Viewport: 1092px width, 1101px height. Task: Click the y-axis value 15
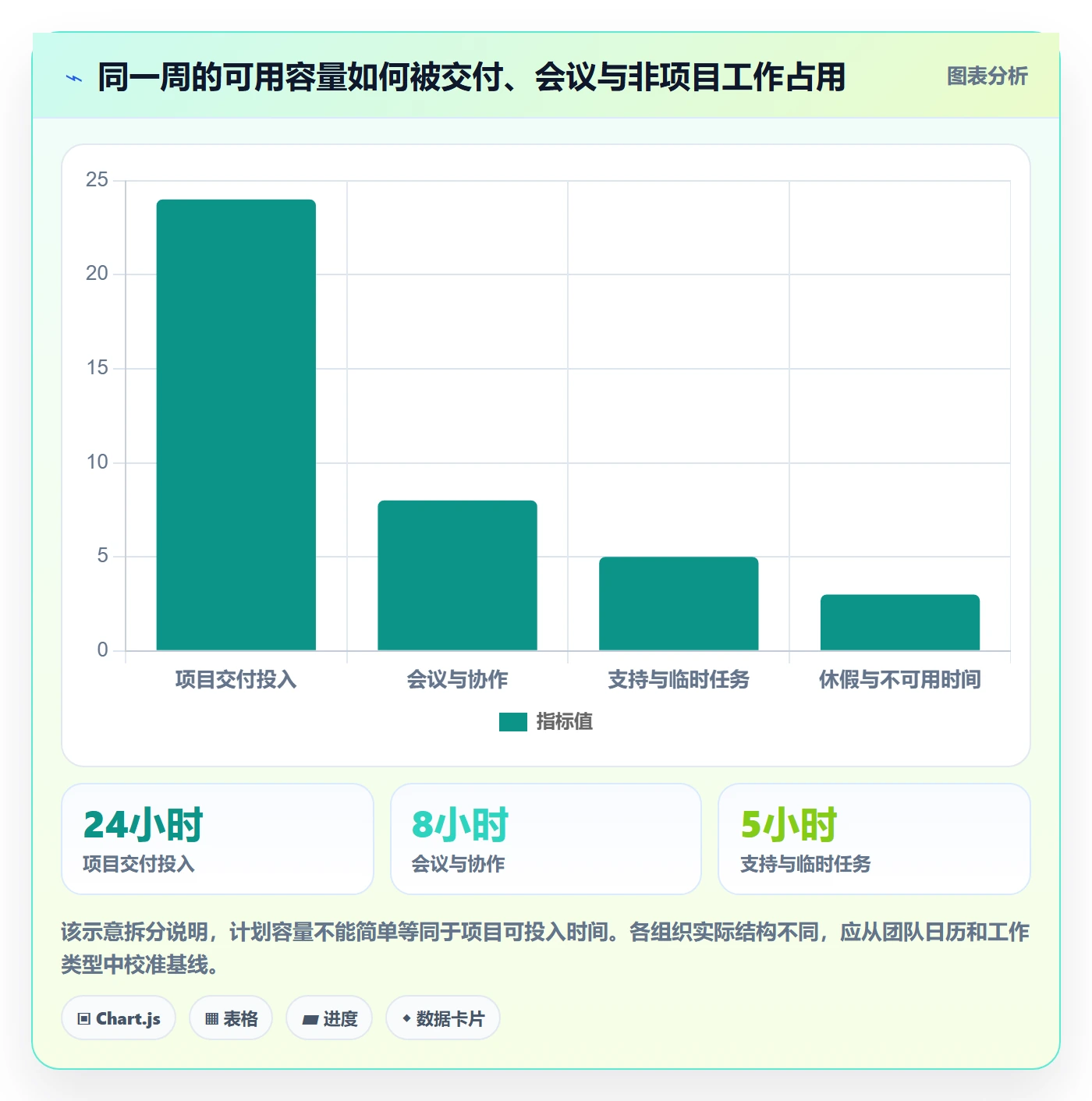pyautogui.click(x=97, y=368)
